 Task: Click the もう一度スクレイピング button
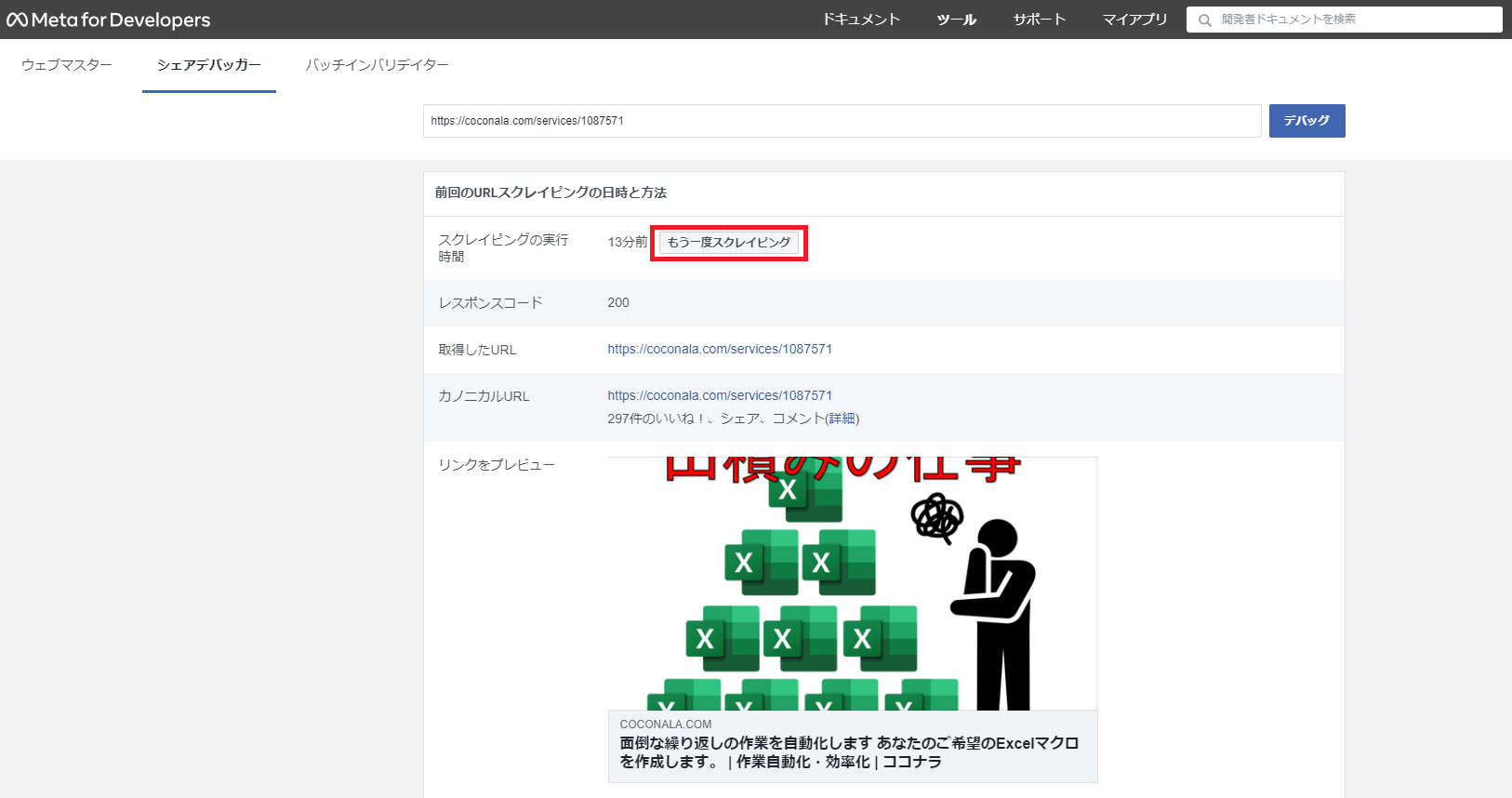tap(729, 242)
